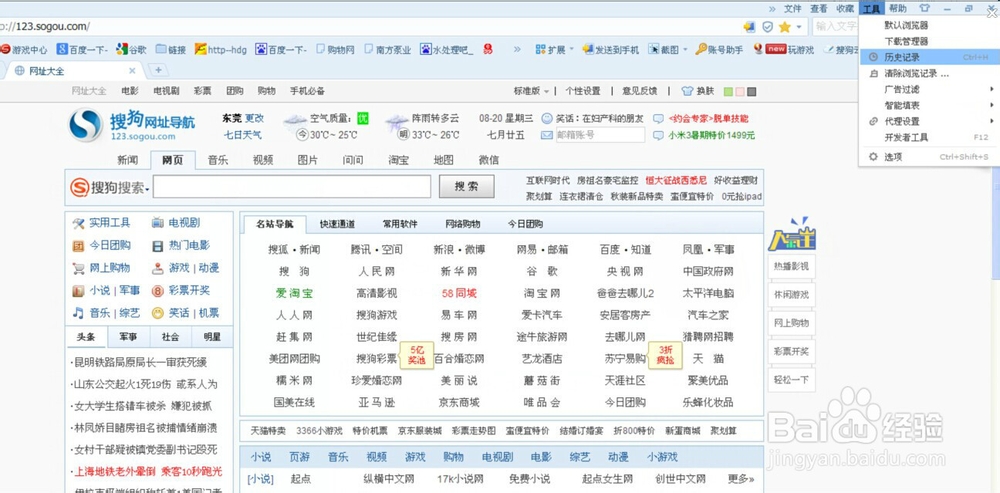Click the skin shirt icon in menu bar
This screenshot has height=493, width=1000.
point(925,8)
